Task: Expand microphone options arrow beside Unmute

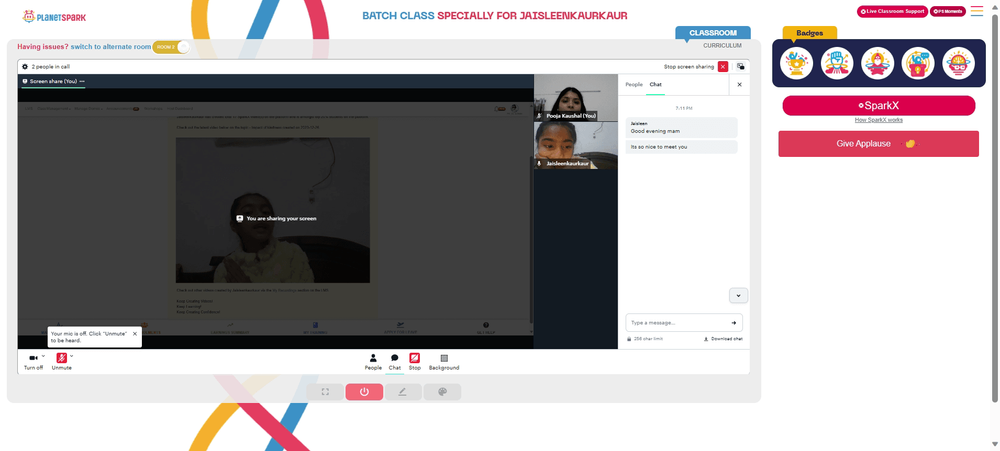Action: [x=71, y=355]
